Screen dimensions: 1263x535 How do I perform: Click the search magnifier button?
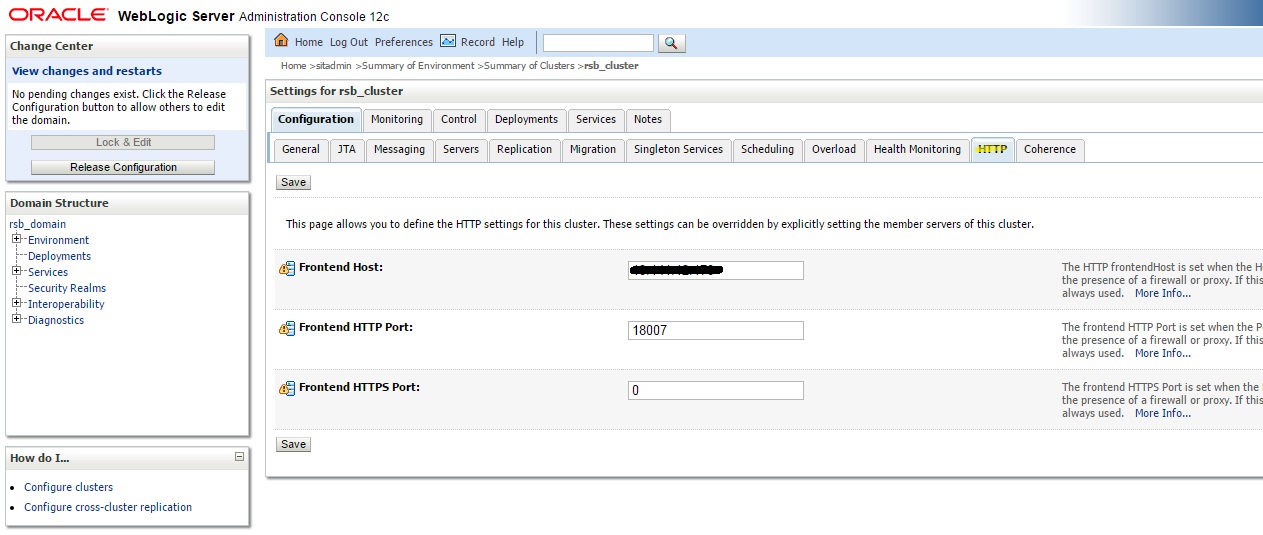(x=672, y=43)
